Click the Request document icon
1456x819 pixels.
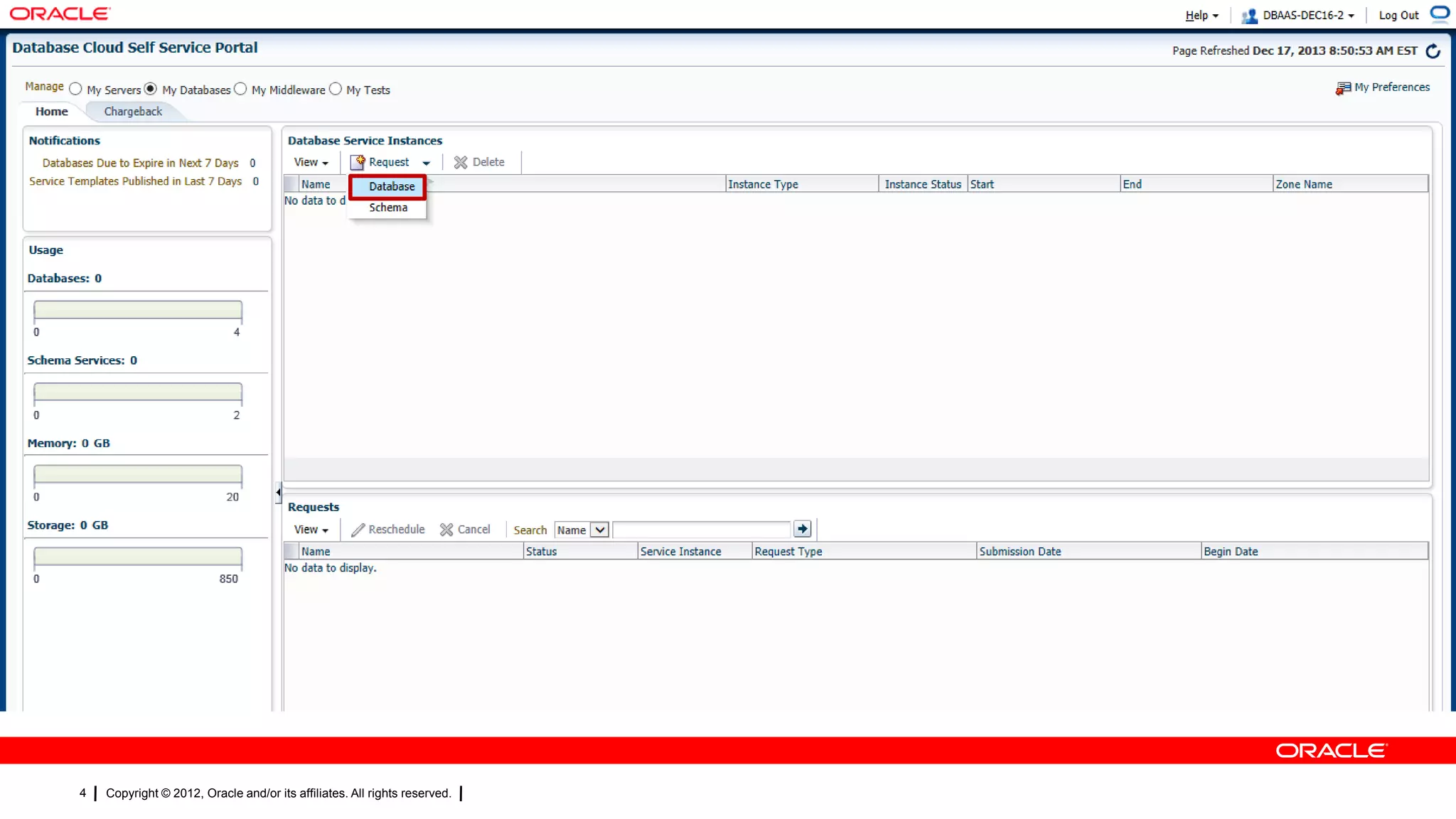358,162
